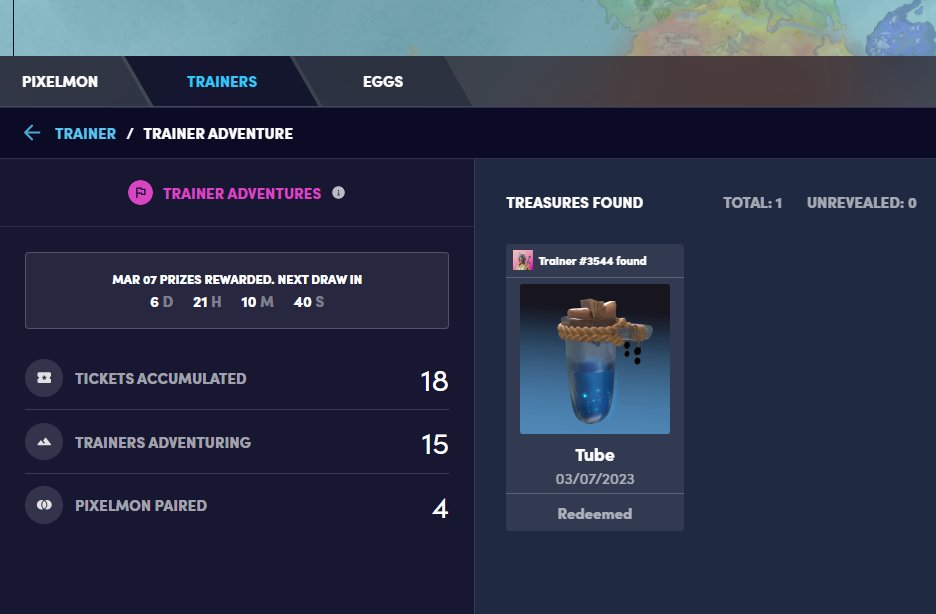Click the 'Unrevealed: 0' counter

tap(861, 203)
